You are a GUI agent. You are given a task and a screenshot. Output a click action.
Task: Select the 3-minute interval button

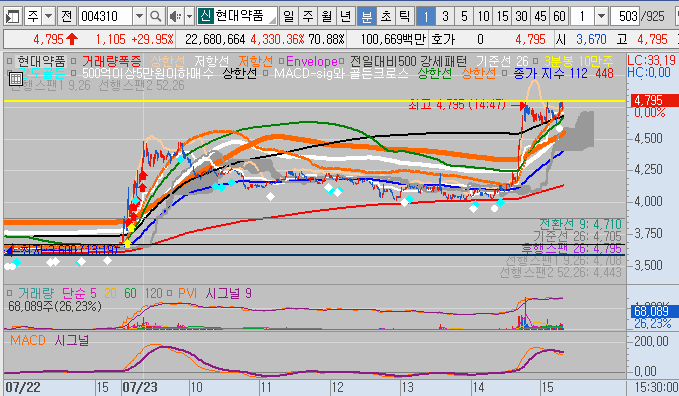tap(445, 16)
